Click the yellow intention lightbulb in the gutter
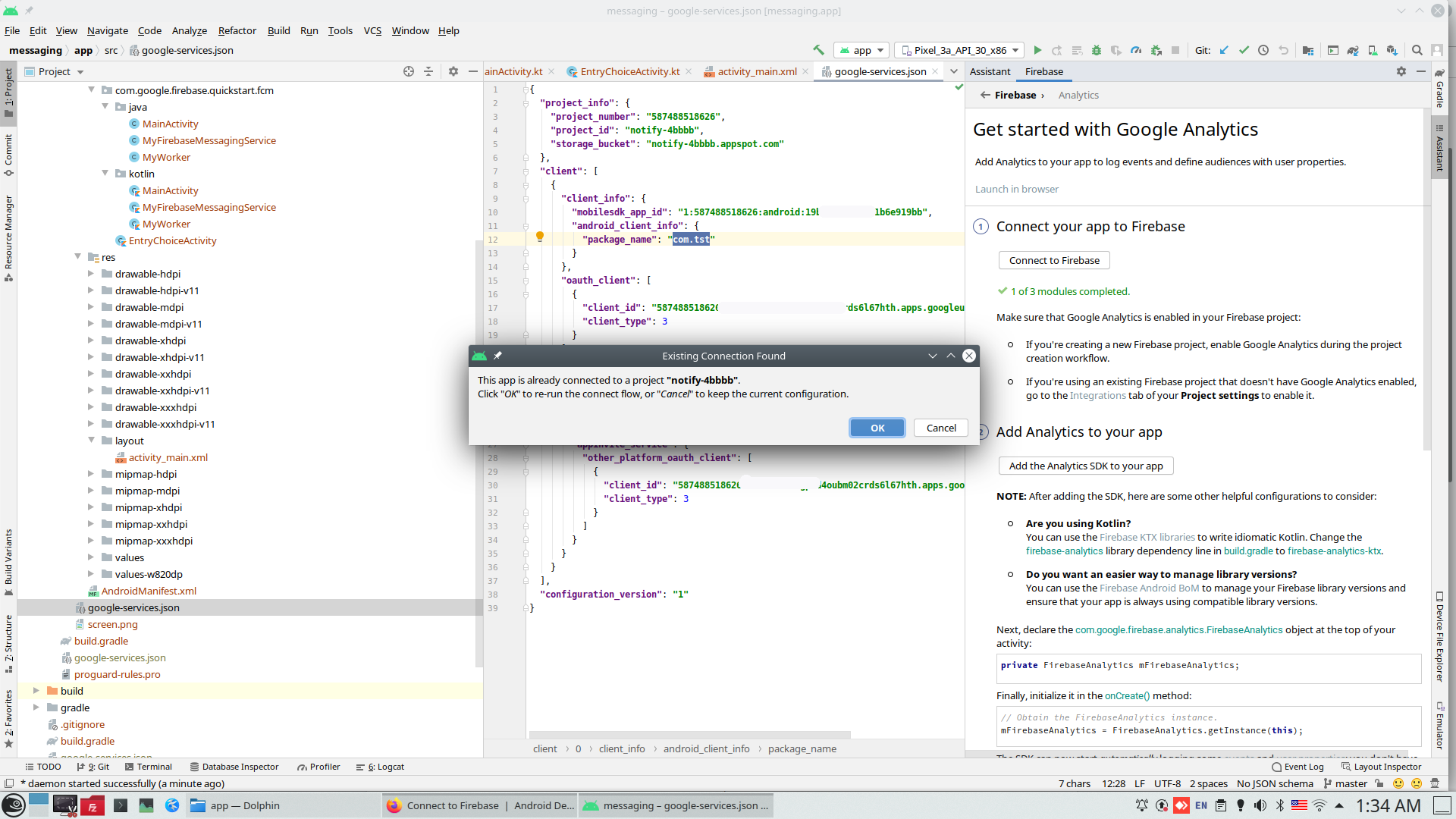Image resolution: width=1456 pixels, height=819 pixels. 540,237
